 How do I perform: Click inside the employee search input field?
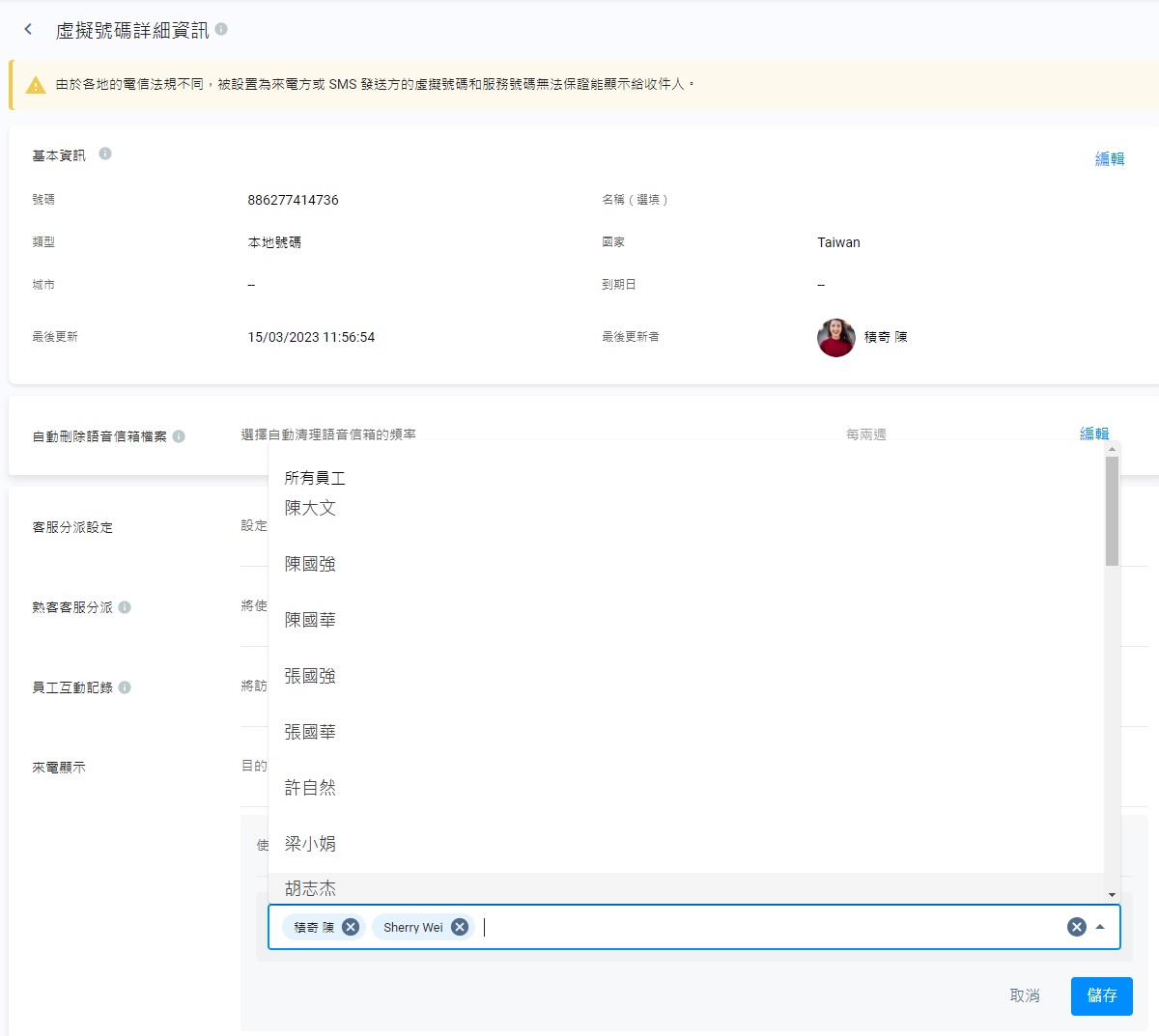(x=763, y=927)
